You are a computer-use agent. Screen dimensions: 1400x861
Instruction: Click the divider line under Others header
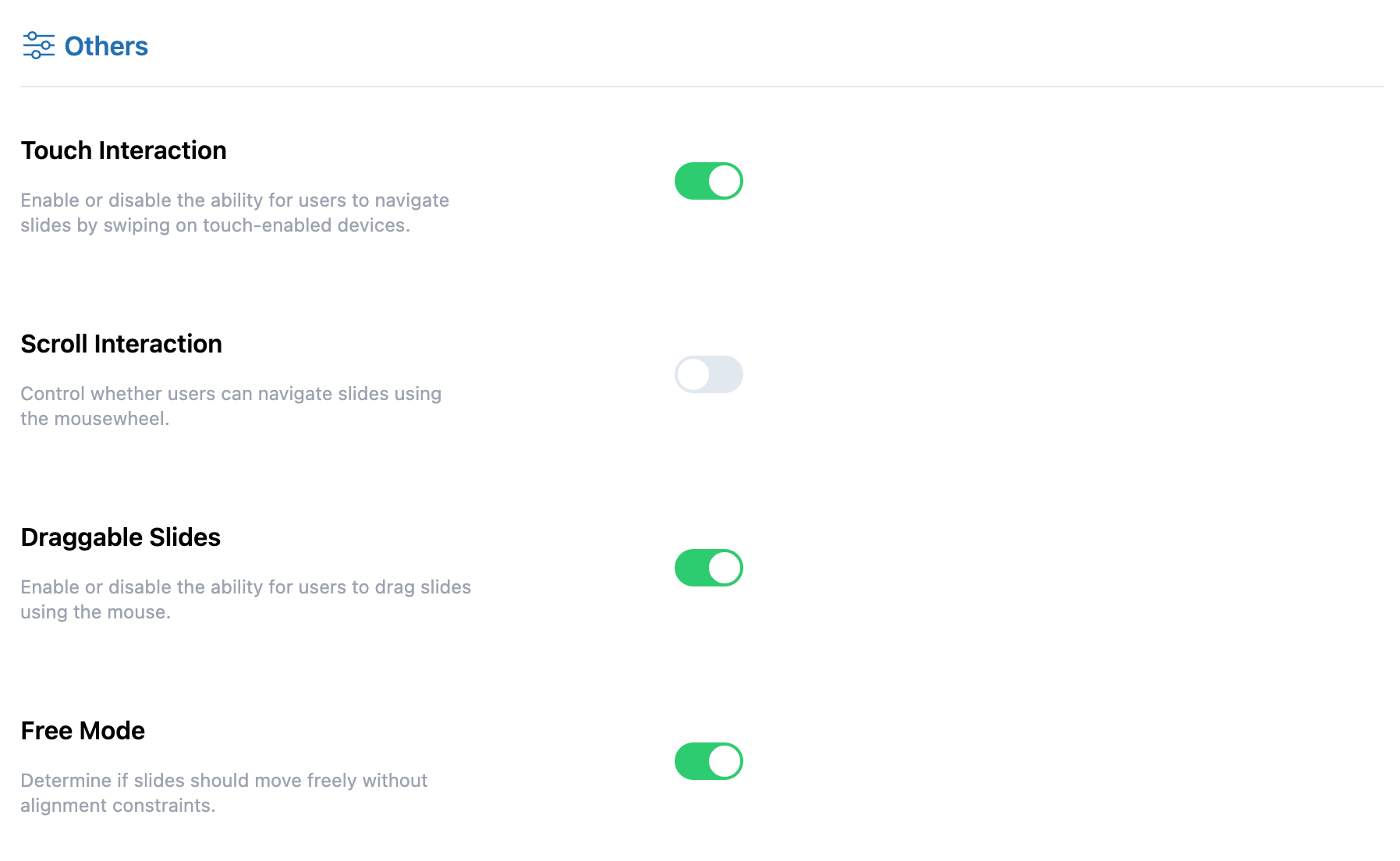pos(700,87)
